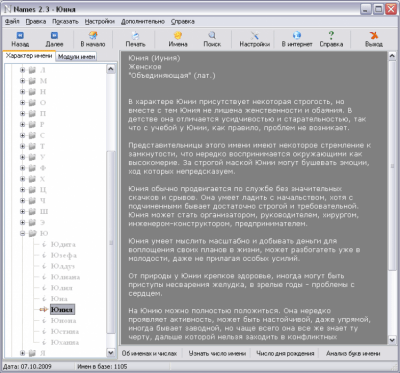This screenshot has width=400, height=373.
Task: Expand the С letter folder
Action: pos(22,135)
